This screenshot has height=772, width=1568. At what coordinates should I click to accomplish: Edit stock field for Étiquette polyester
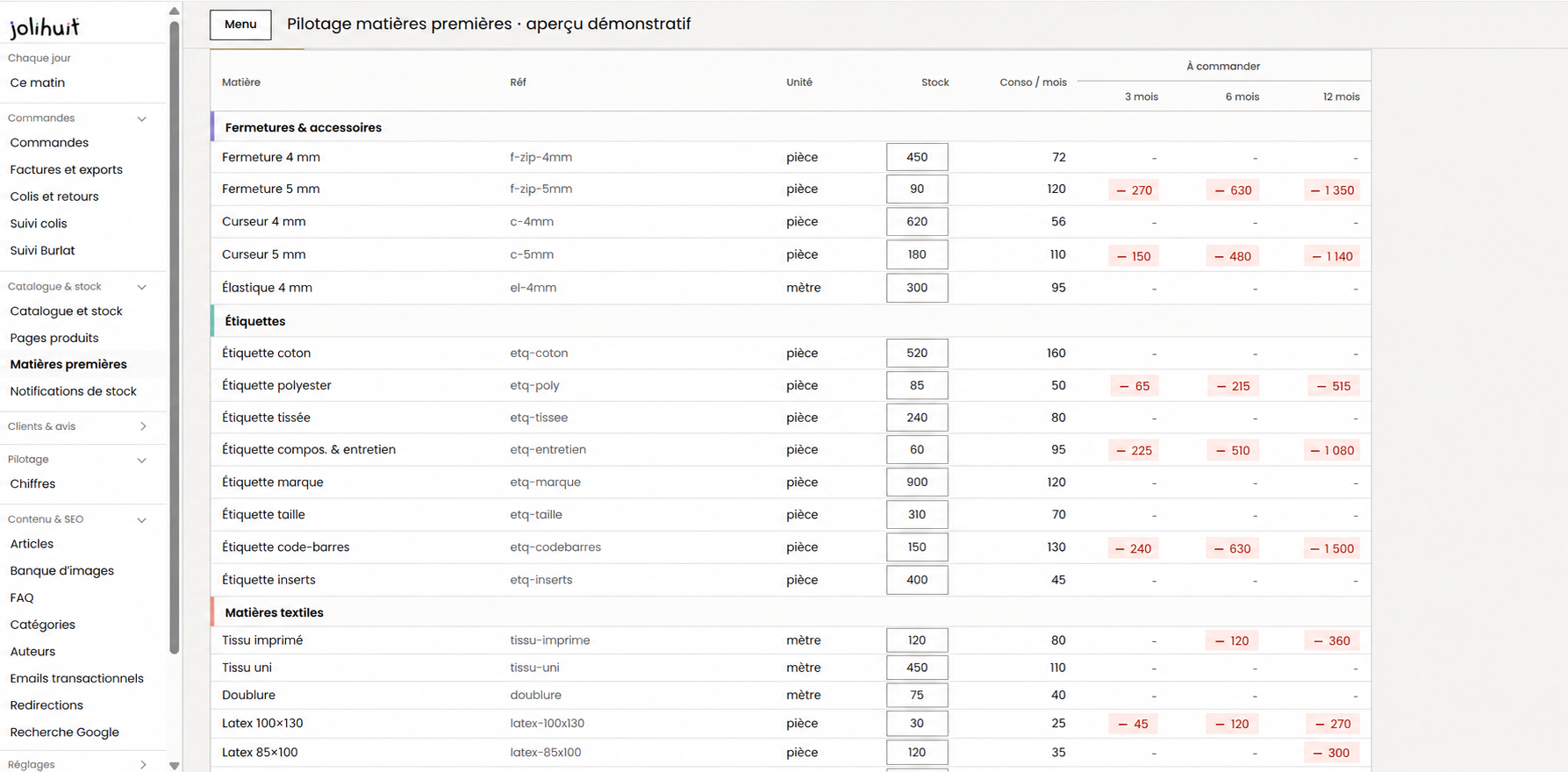point(917,385)
